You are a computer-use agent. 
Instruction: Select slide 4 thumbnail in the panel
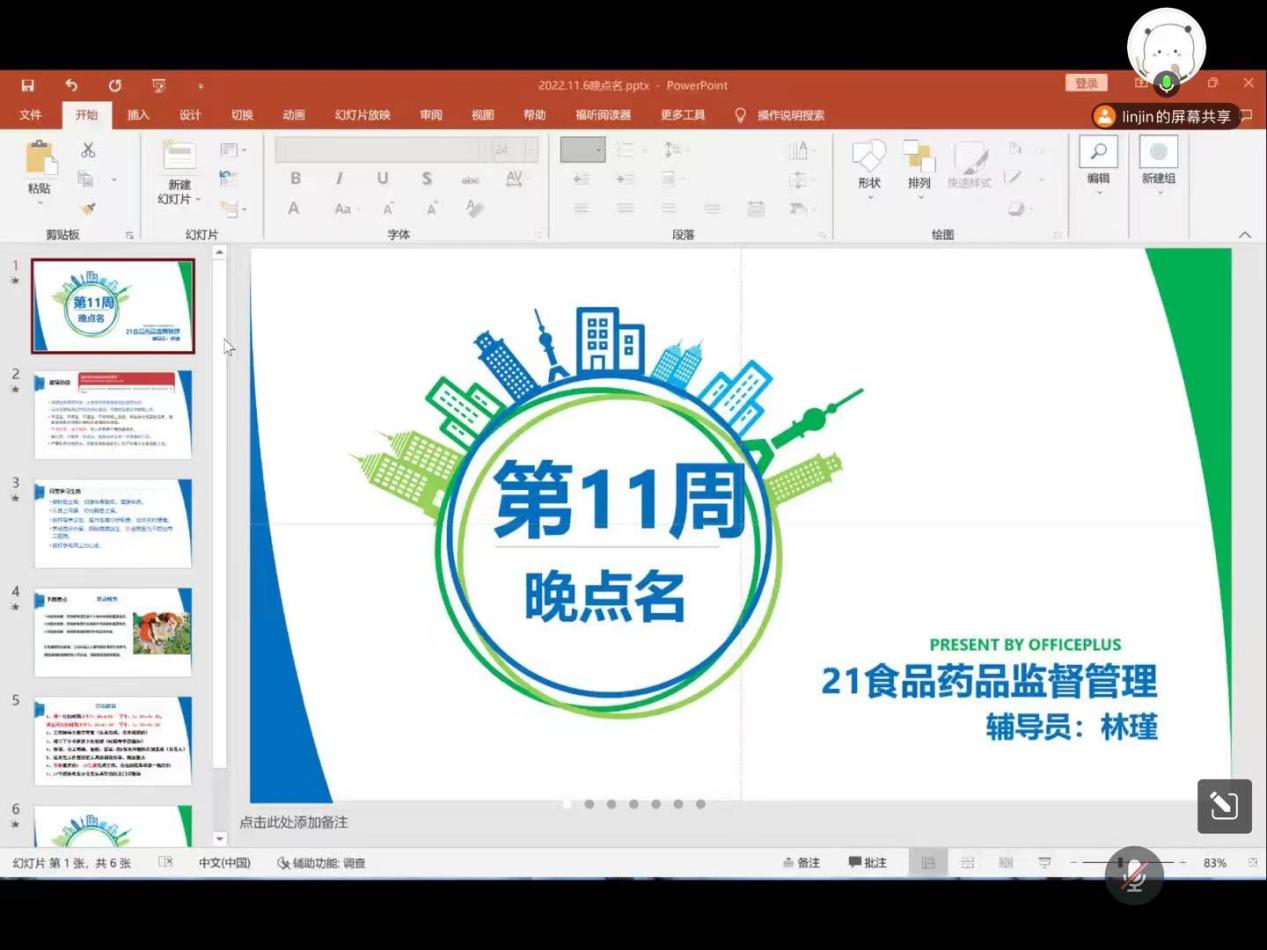coord(112,632)
